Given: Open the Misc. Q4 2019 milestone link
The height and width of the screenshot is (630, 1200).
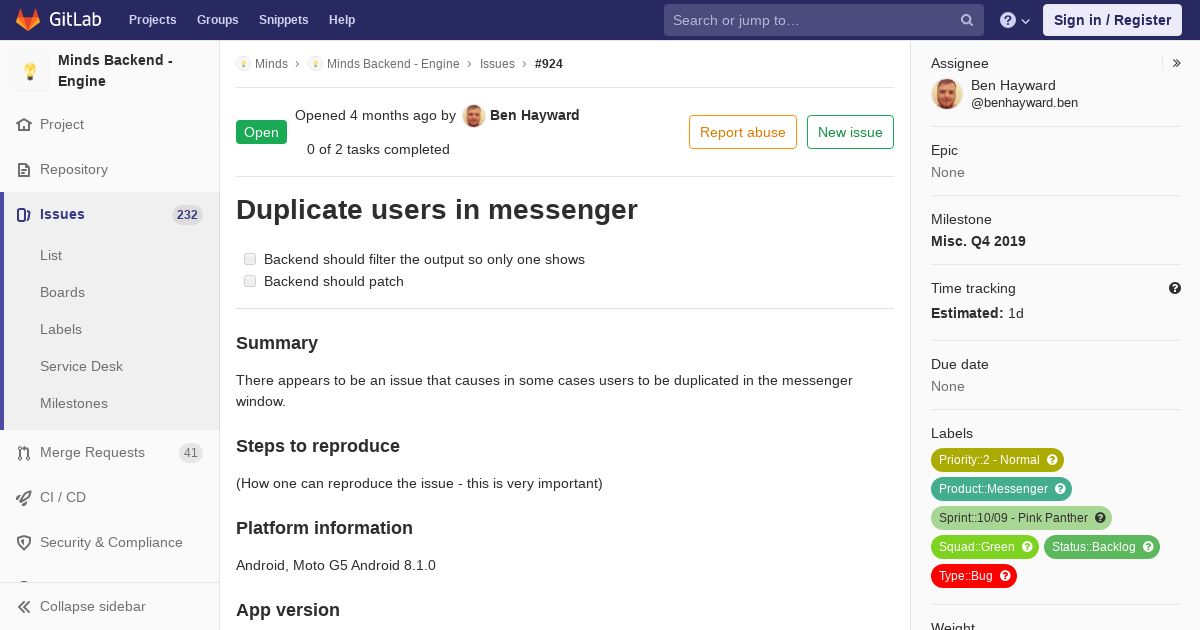Looking at the screenshot, I should [x=978, y=241].
